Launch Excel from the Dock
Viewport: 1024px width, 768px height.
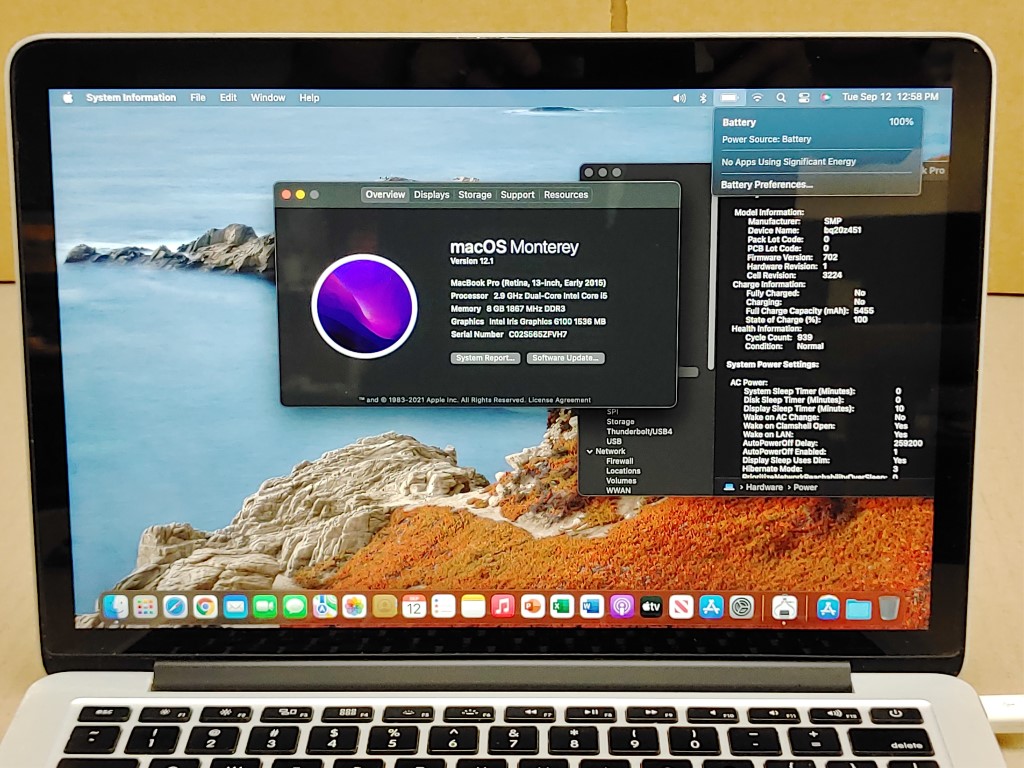click(x=562, y=607)
